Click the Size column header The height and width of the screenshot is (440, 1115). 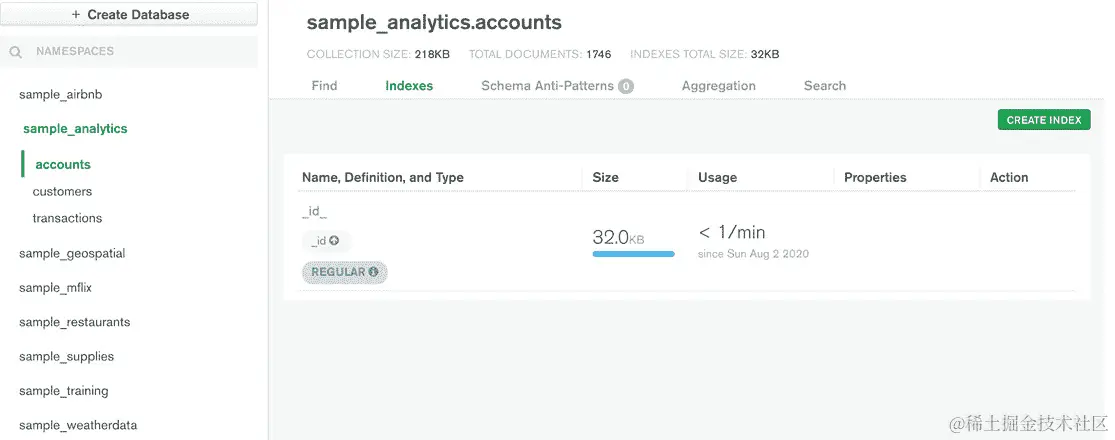coord(605,178)
